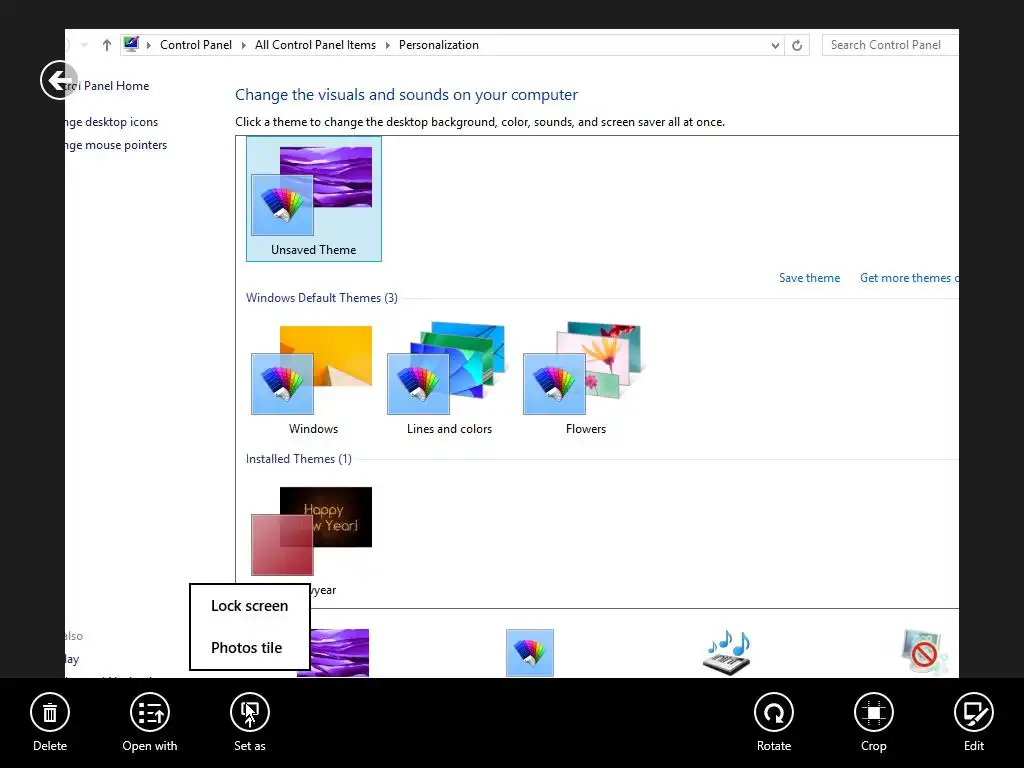
Task: Open the Edit tool icon
Action: click(974, 712)
